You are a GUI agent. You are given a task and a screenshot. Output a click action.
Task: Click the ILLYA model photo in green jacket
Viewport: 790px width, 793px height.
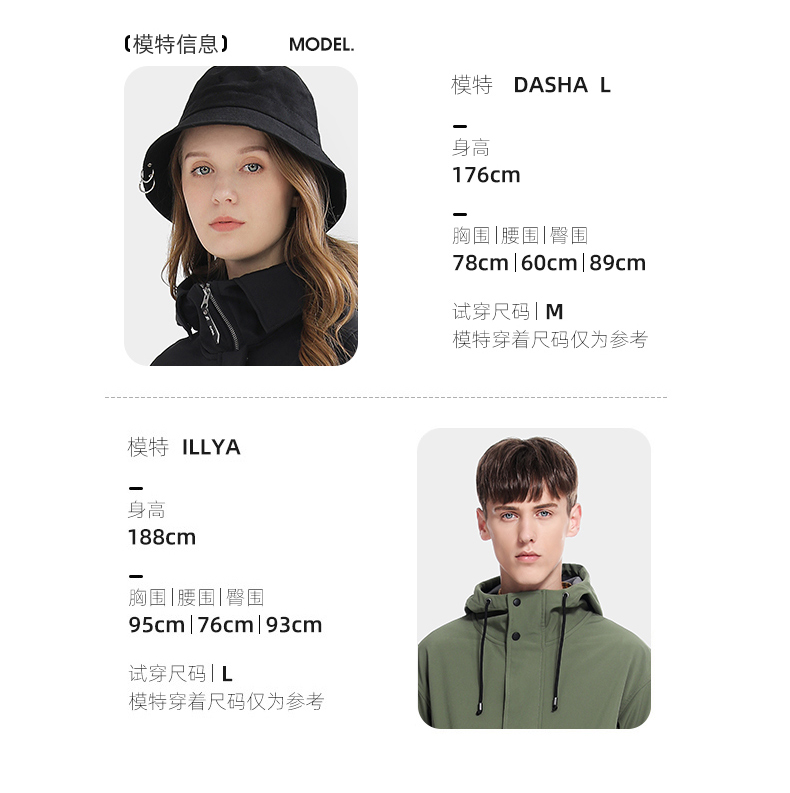tap(534, 579)
